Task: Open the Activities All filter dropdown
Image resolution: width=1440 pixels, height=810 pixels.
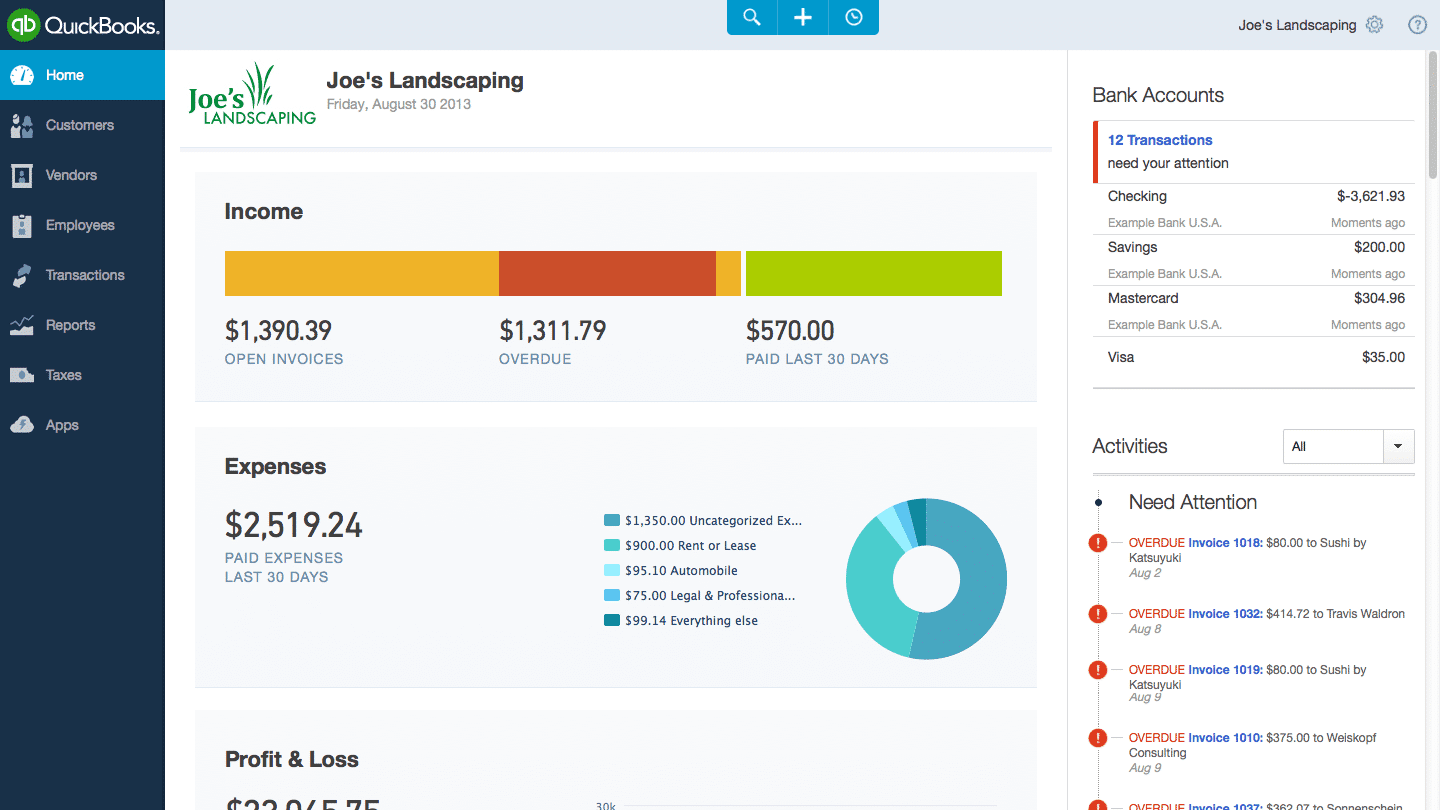Action: [1348, 446]
